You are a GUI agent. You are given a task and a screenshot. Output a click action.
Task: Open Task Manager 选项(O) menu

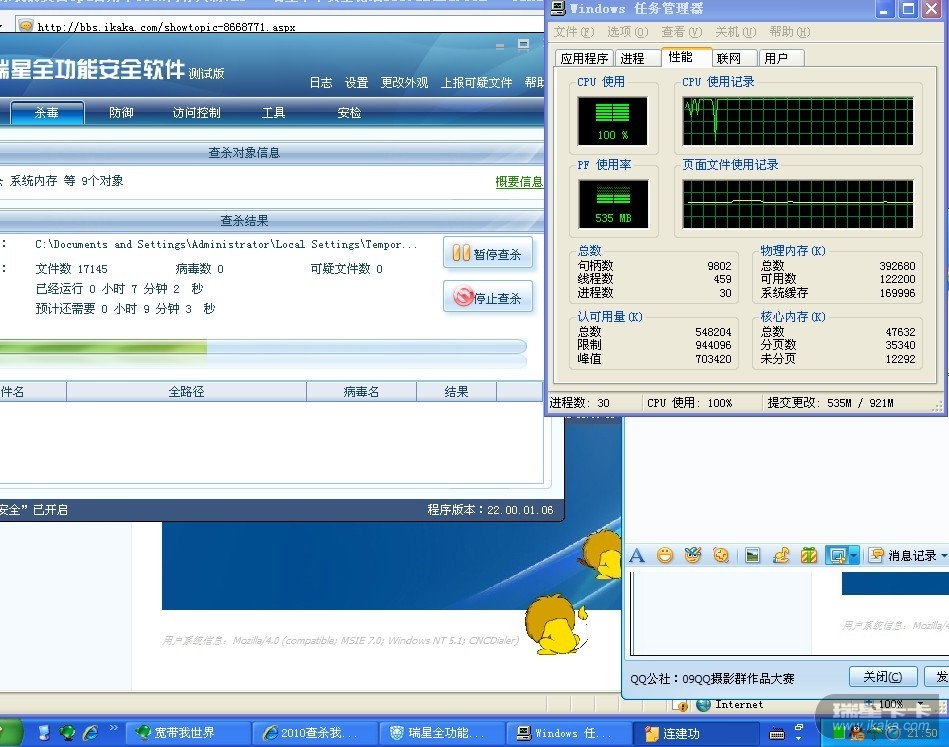(628, 31)
